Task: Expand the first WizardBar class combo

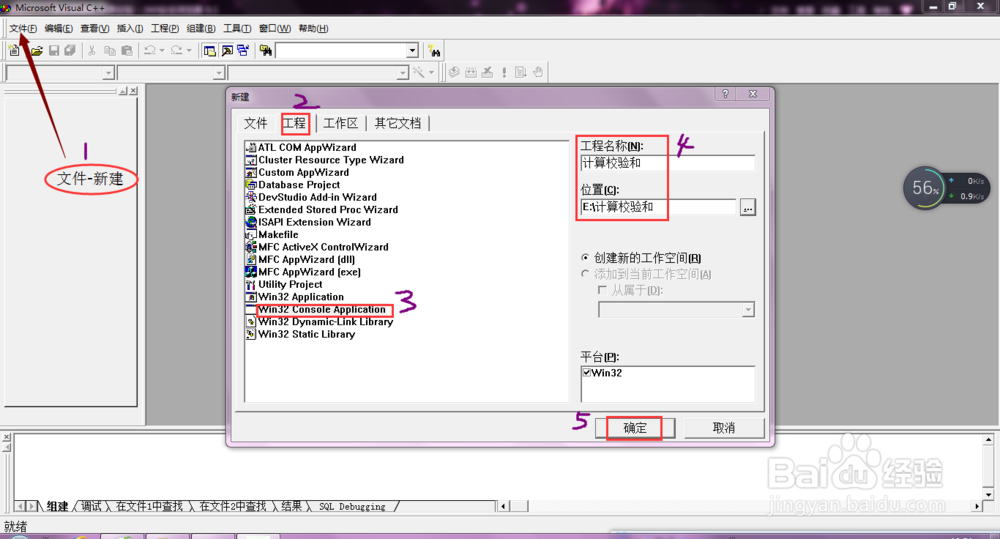Action: (x=108, y=73)
